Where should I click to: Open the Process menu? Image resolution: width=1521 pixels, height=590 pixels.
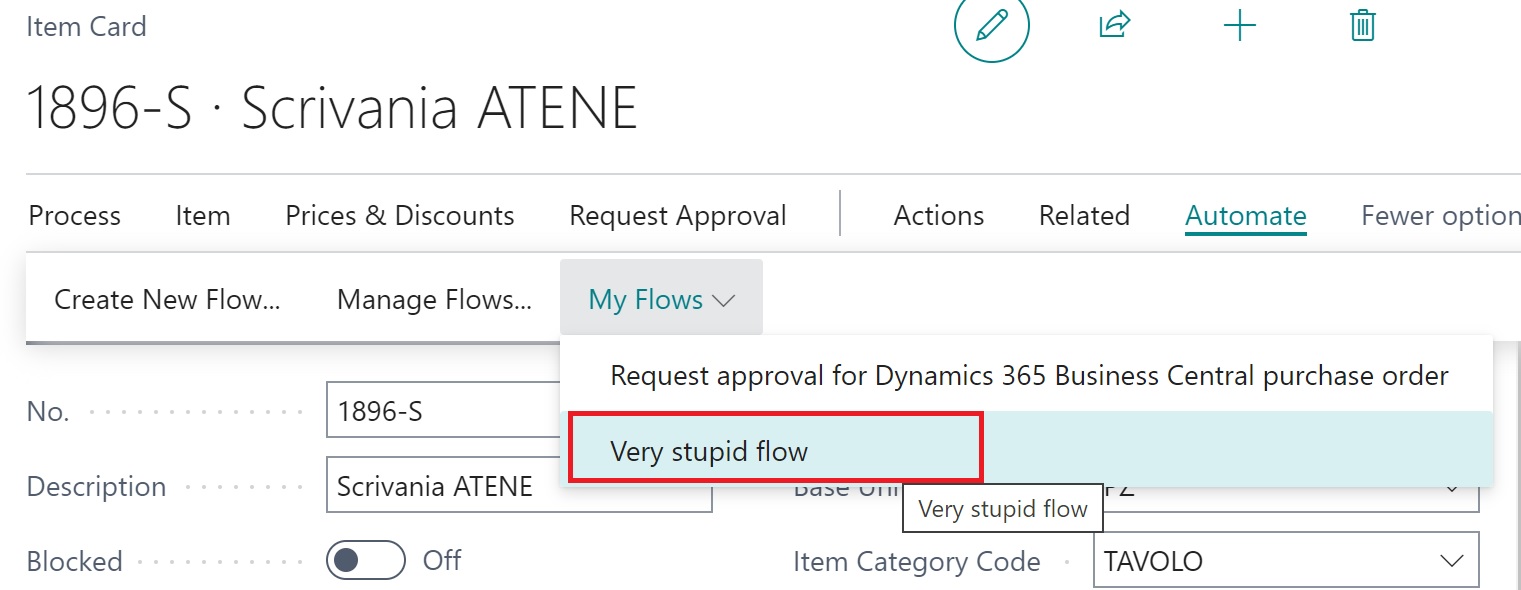coord(75,216)
